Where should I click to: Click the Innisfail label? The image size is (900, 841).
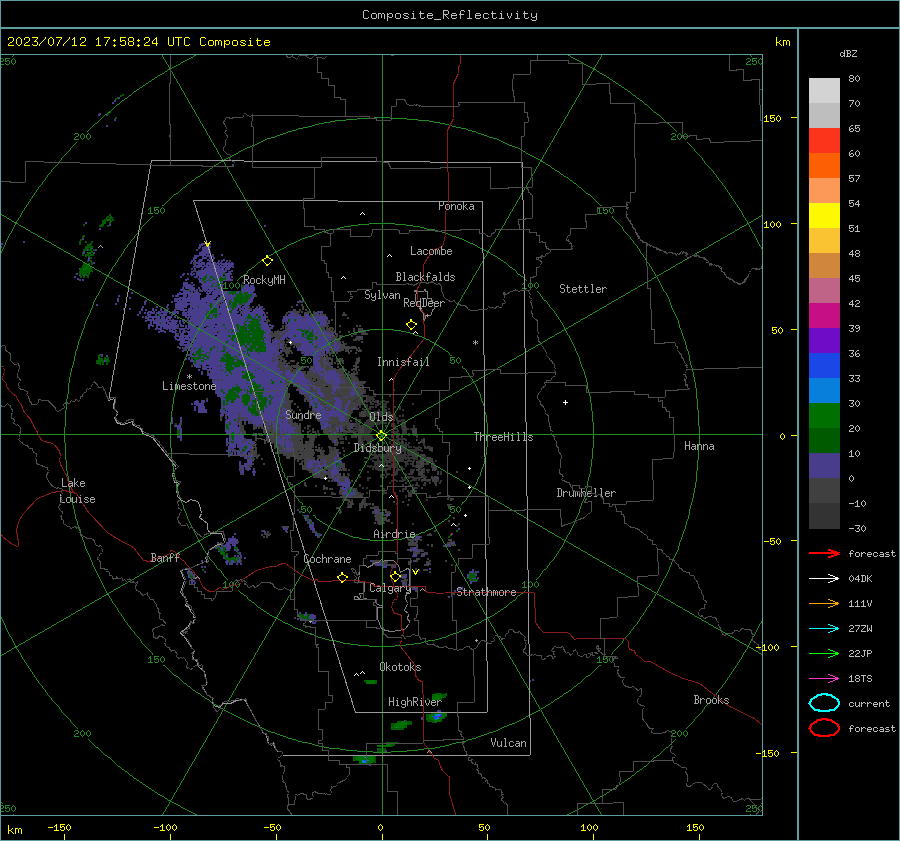pyautogui.click(x=403, y=362)
